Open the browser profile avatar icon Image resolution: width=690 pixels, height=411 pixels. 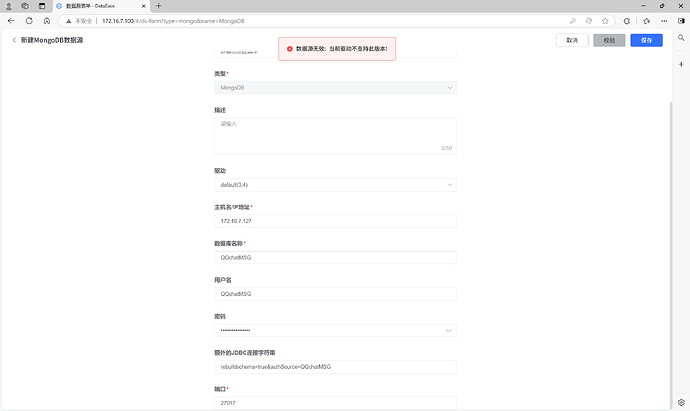pos(8,6)
